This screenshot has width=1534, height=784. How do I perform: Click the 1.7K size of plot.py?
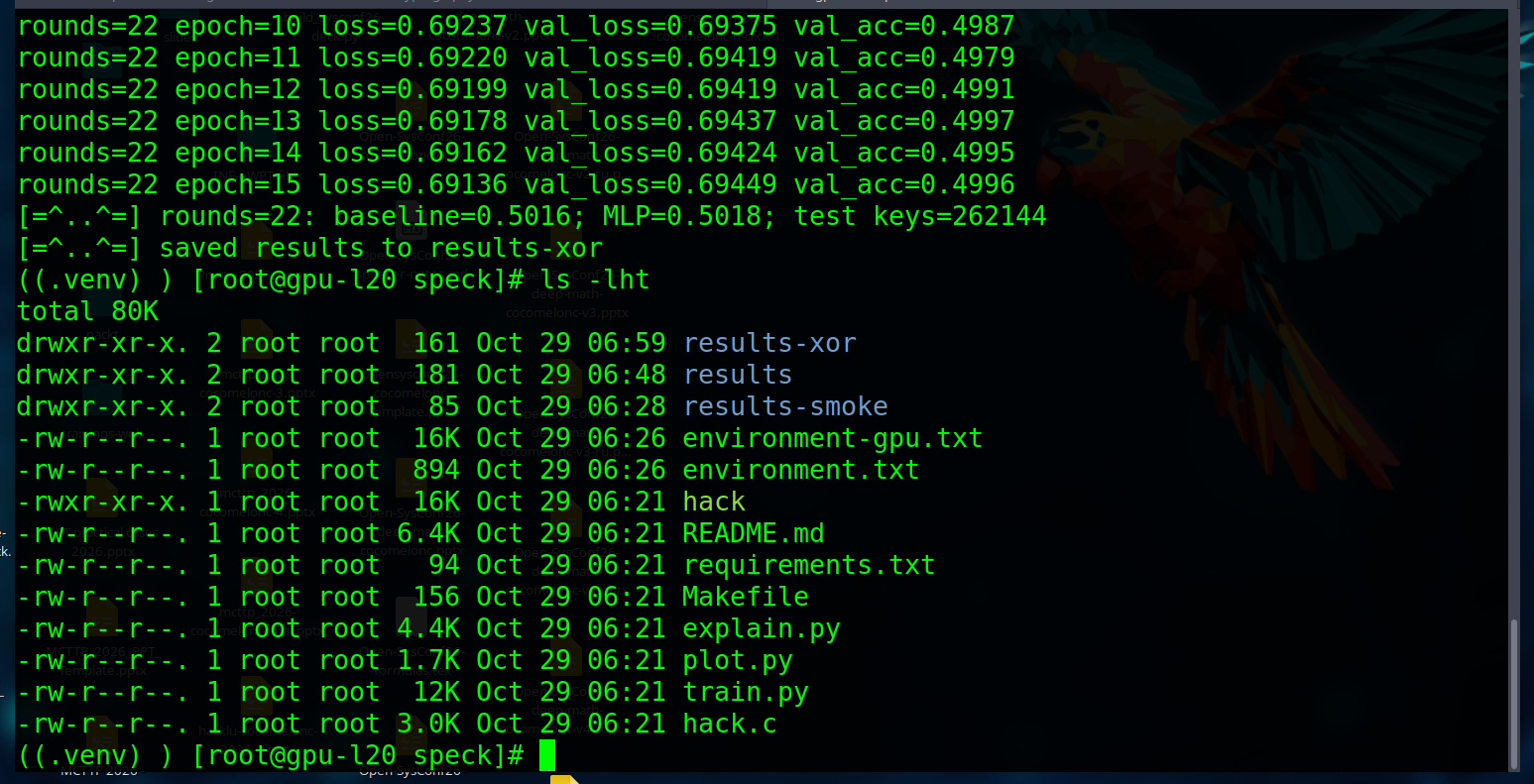pos(428,660)
